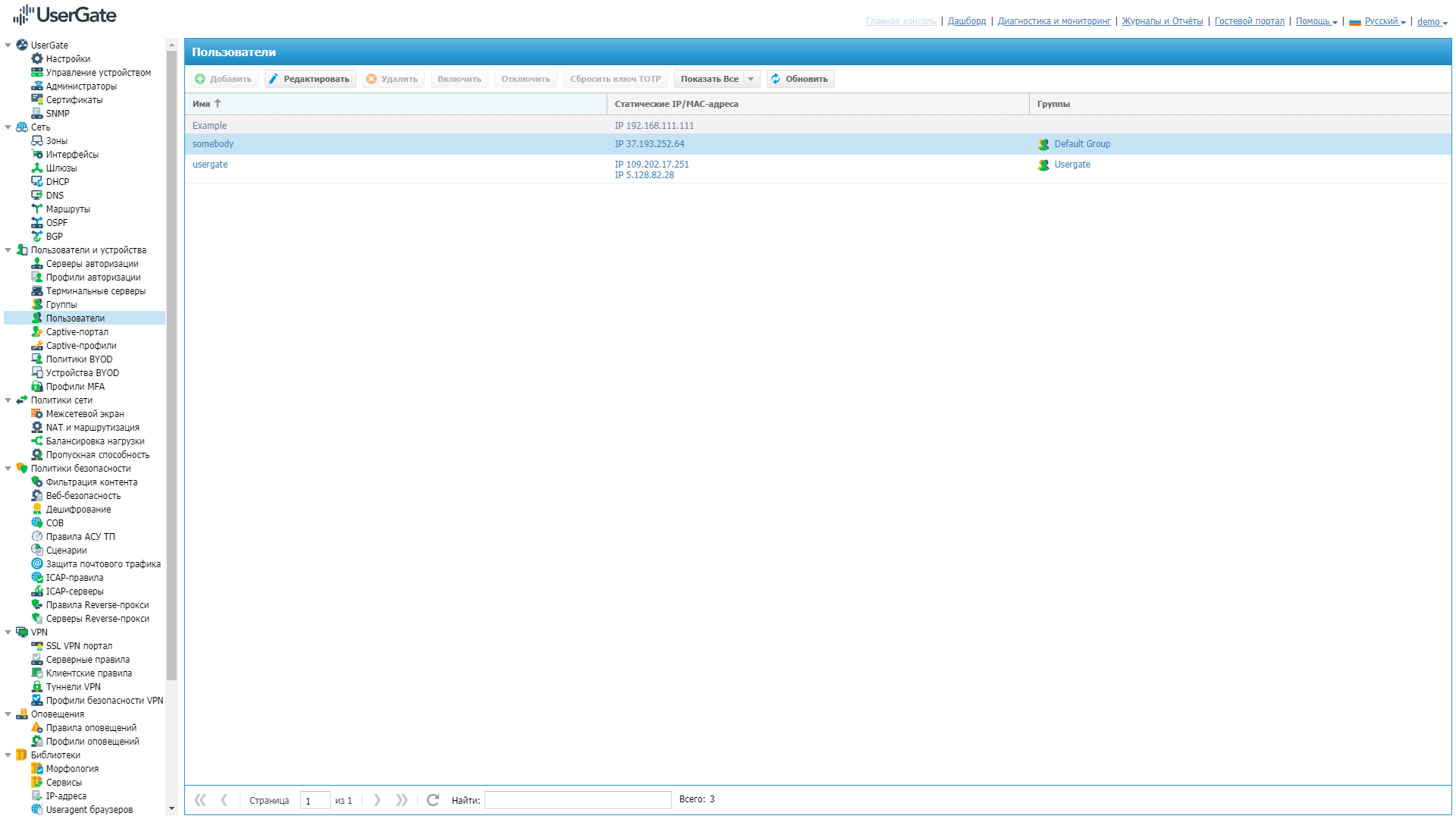Open the Русский language dropdown

pos(1384,21)
